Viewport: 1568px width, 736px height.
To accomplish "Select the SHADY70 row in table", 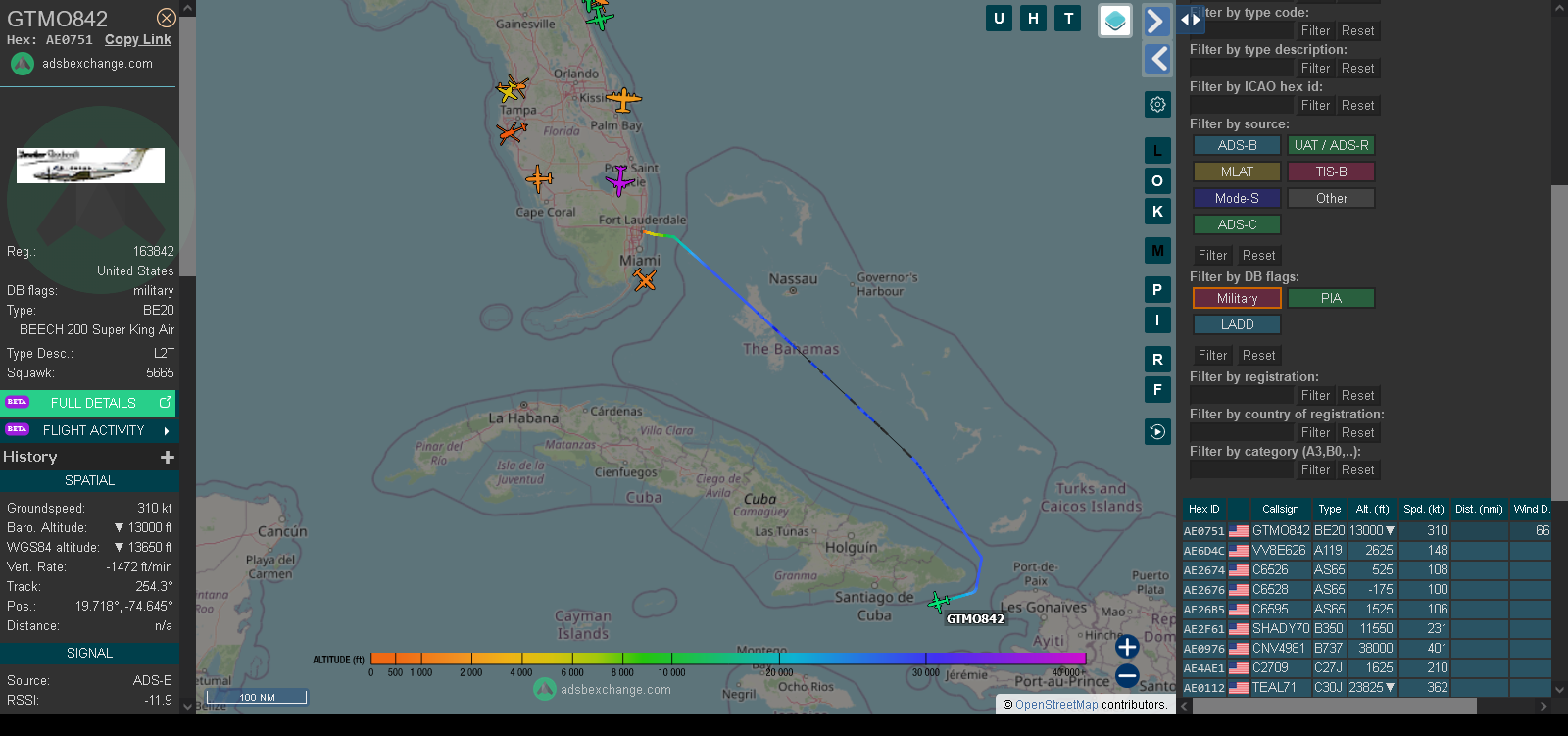I will (1366, 629).
